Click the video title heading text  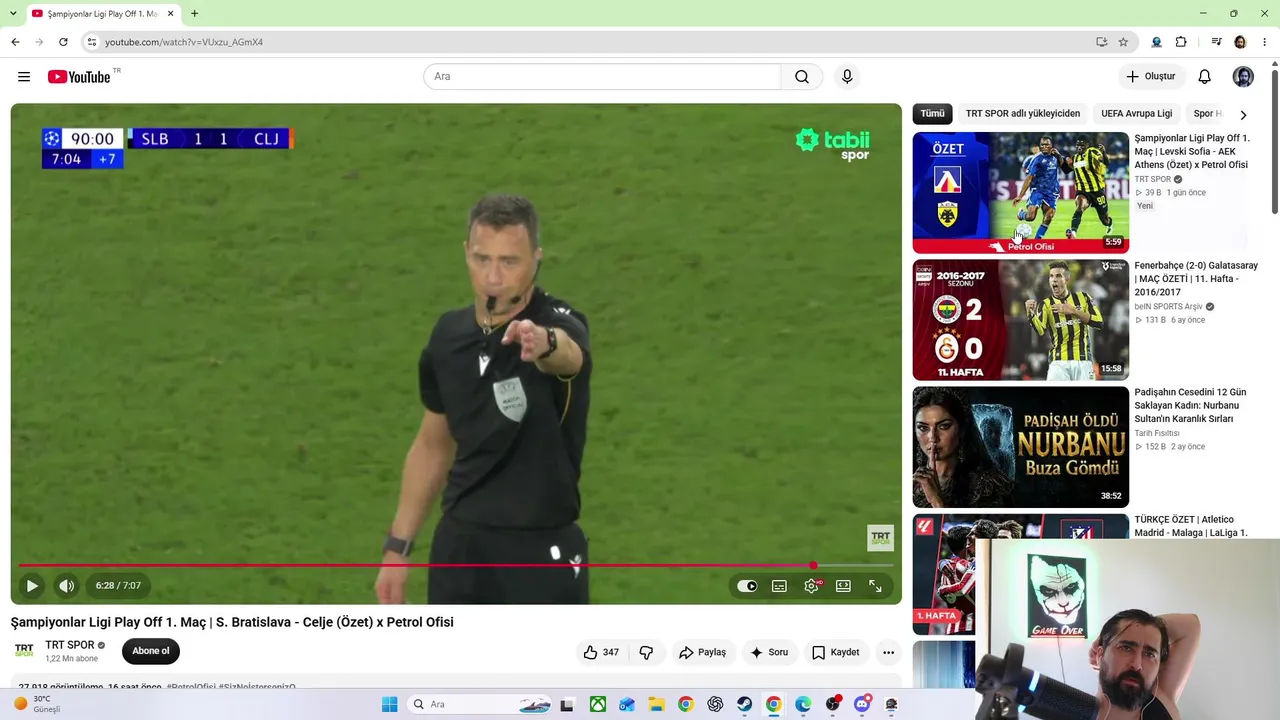(x=232, y=622)
